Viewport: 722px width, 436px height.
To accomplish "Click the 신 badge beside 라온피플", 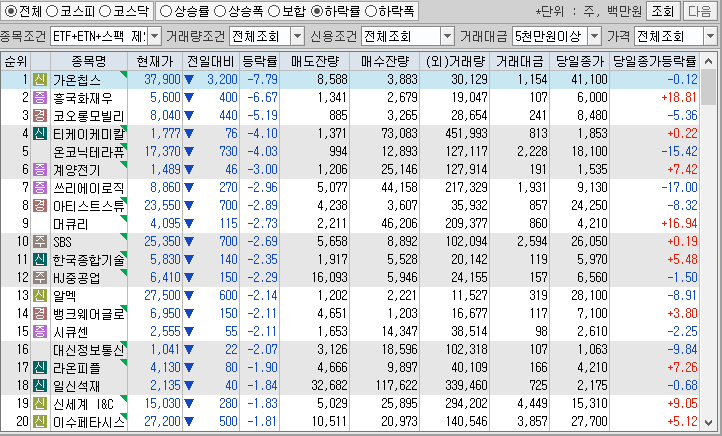I will pyautogui.click(x=40, y=367).
